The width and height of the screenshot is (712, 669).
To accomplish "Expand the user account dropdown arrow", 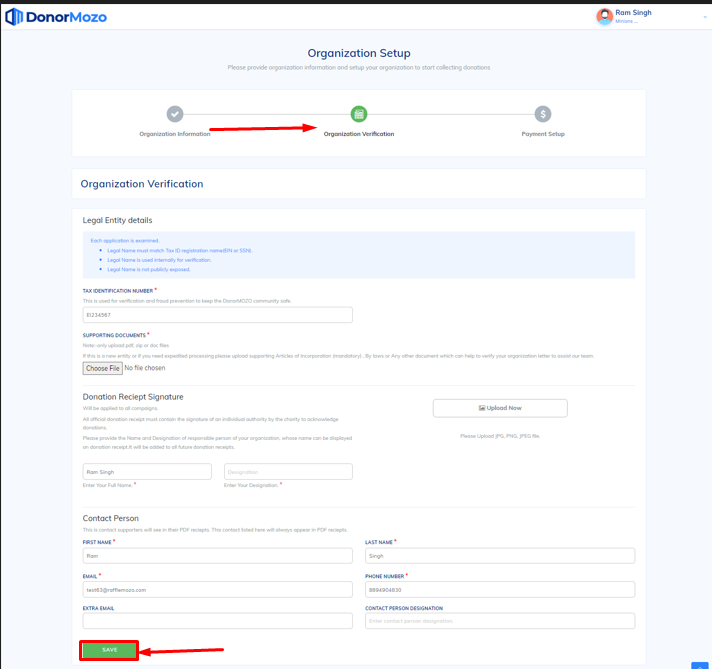I will coord(705,17).
